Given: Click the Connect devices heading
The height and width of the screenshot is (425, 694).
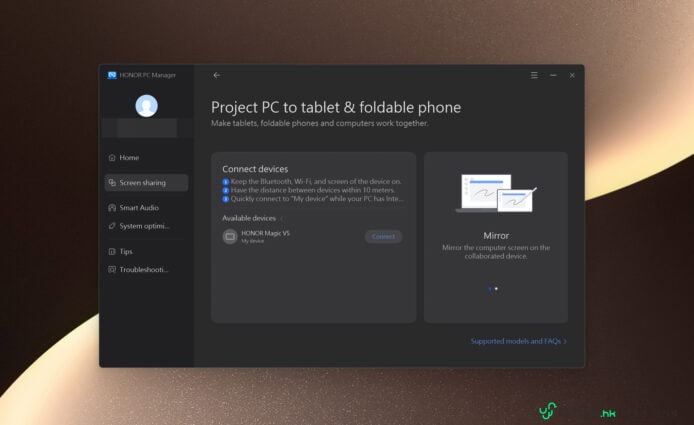Looking at the screenshot, I should (x=255, y=169).
